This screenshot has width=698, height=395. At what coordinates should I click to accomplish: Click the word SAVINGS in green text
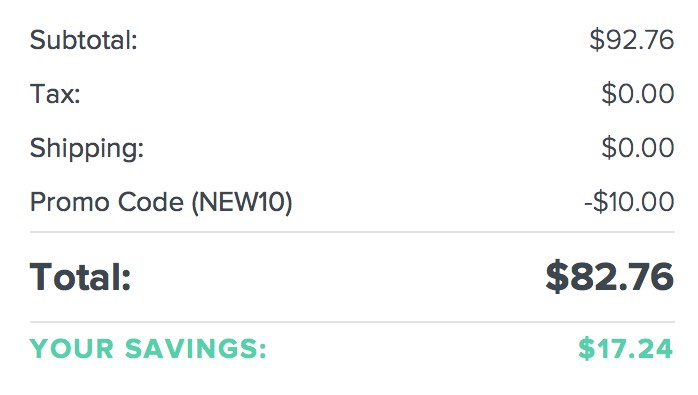coord(196,348)
